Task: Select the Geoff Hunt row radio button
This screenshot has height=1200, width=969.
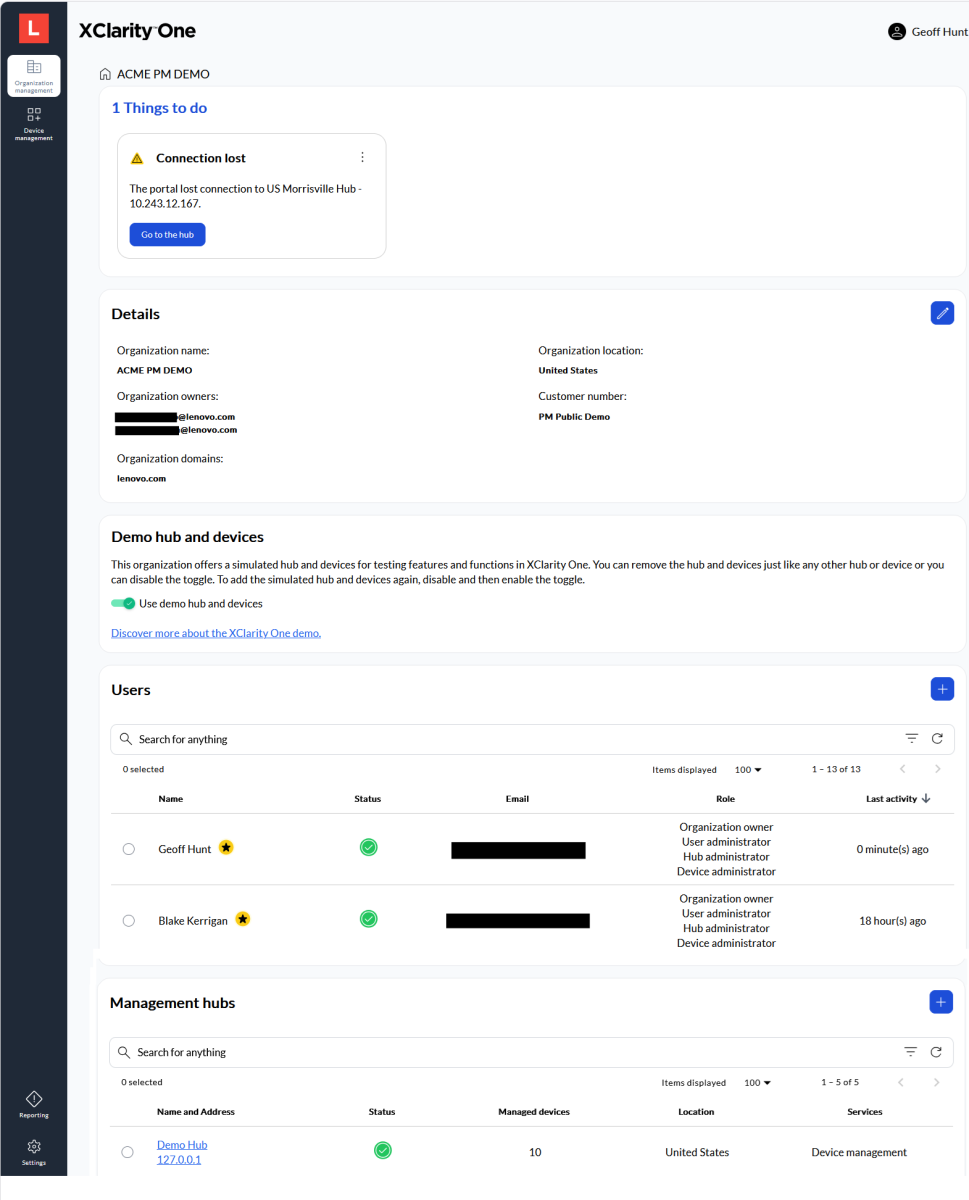Action: point(128,849)
